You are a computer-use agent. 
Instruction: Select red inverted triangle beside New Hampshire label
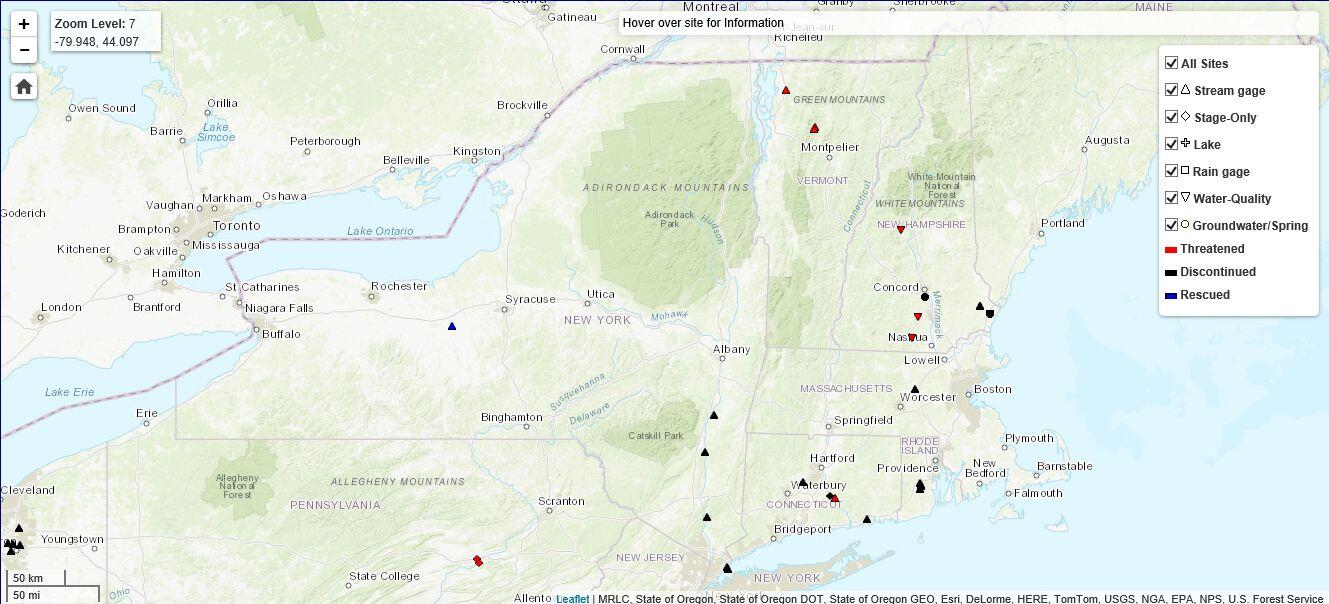(x=901, y=230)
